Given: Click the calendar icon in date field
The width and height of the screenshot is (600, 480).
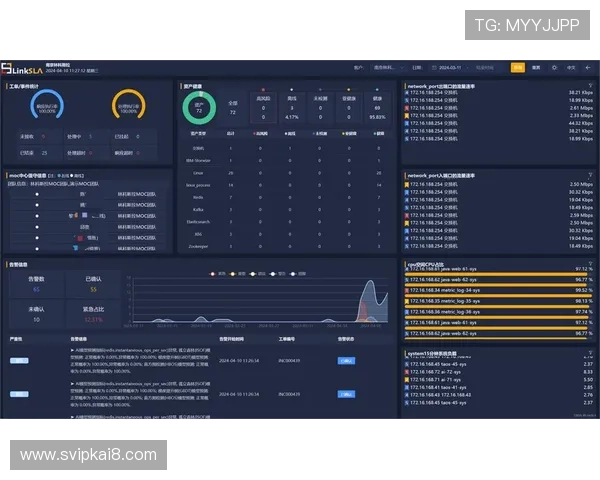Looking at the screenshot, I should (434, 68).
